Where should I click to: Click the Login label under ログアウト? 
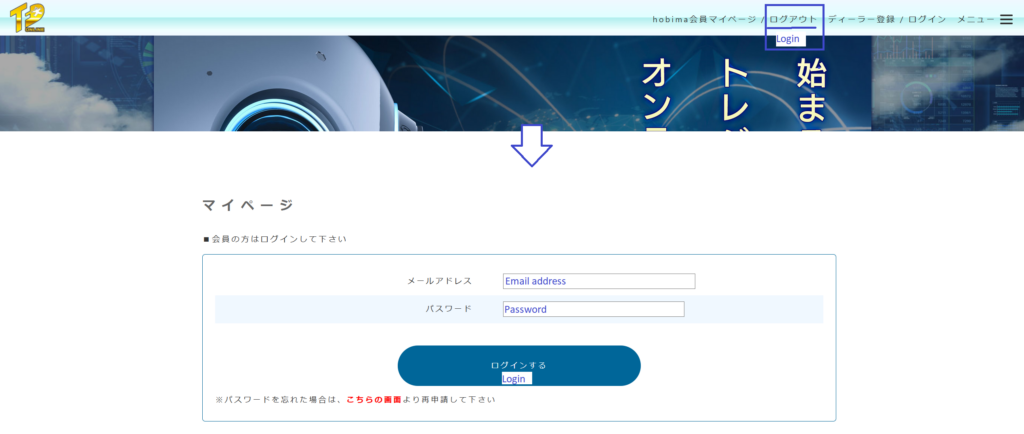tap(788, 39)
